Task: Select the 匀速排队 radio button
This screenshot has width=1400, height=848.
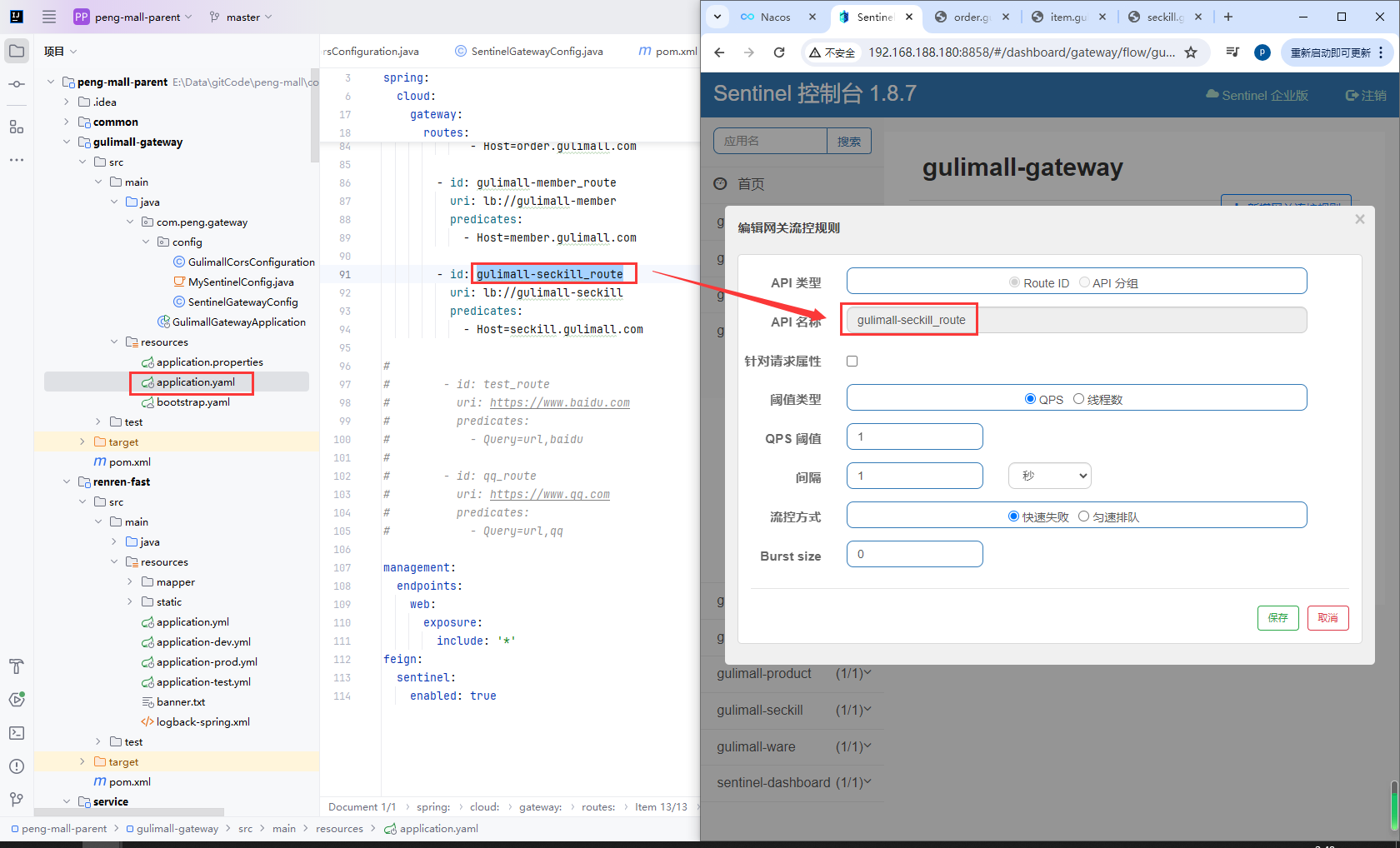Action: (x=1083, y=516)
